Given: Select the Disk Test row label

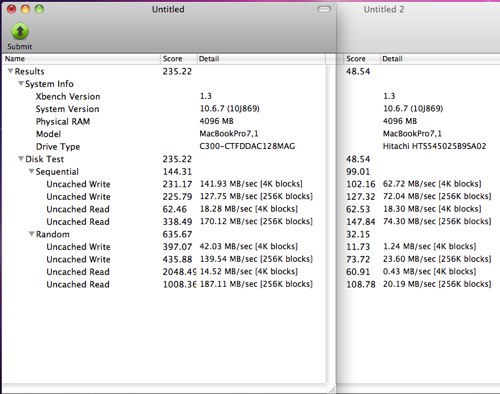Looking at the screenshot, I should point(44,159).
